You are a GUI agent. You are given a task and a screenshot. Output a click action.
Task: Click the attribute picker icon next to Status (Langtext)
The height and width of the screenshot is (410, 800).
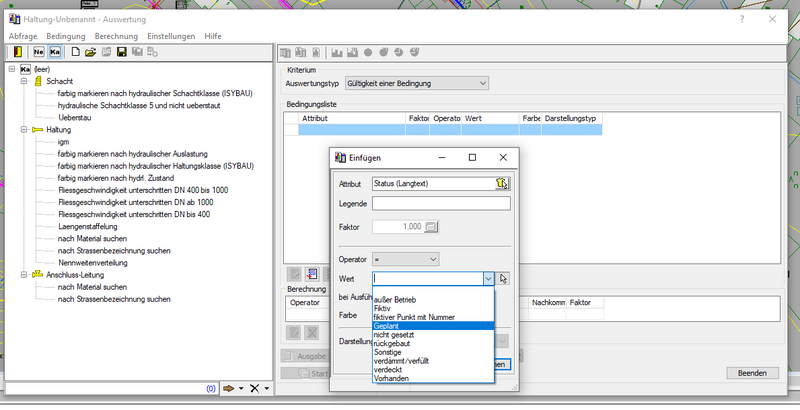coord(502,184)
